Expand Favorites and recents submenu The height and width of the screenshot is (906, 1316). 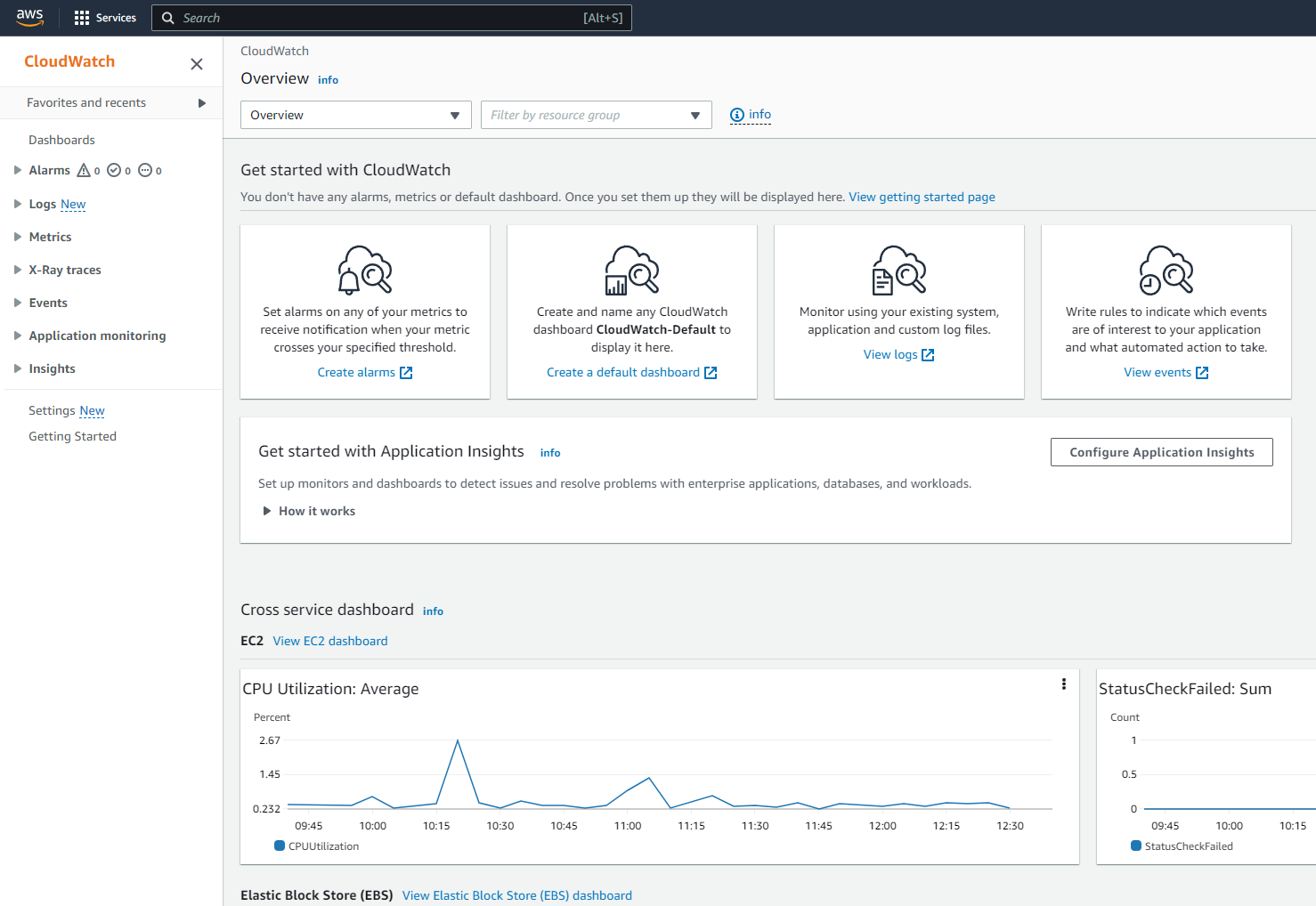(202, 103)
